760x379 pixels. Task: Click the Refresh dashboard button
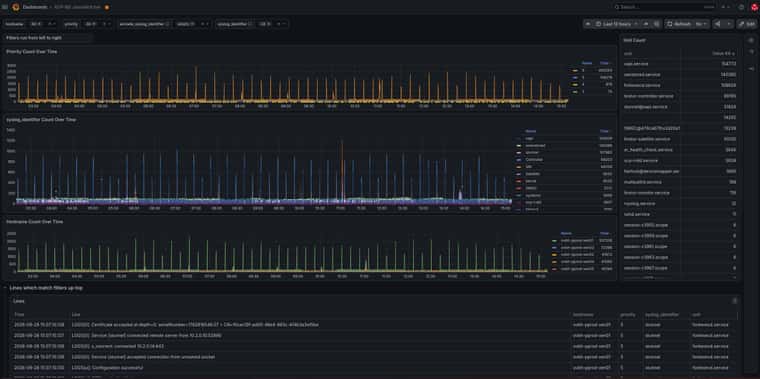pos(679,24)
